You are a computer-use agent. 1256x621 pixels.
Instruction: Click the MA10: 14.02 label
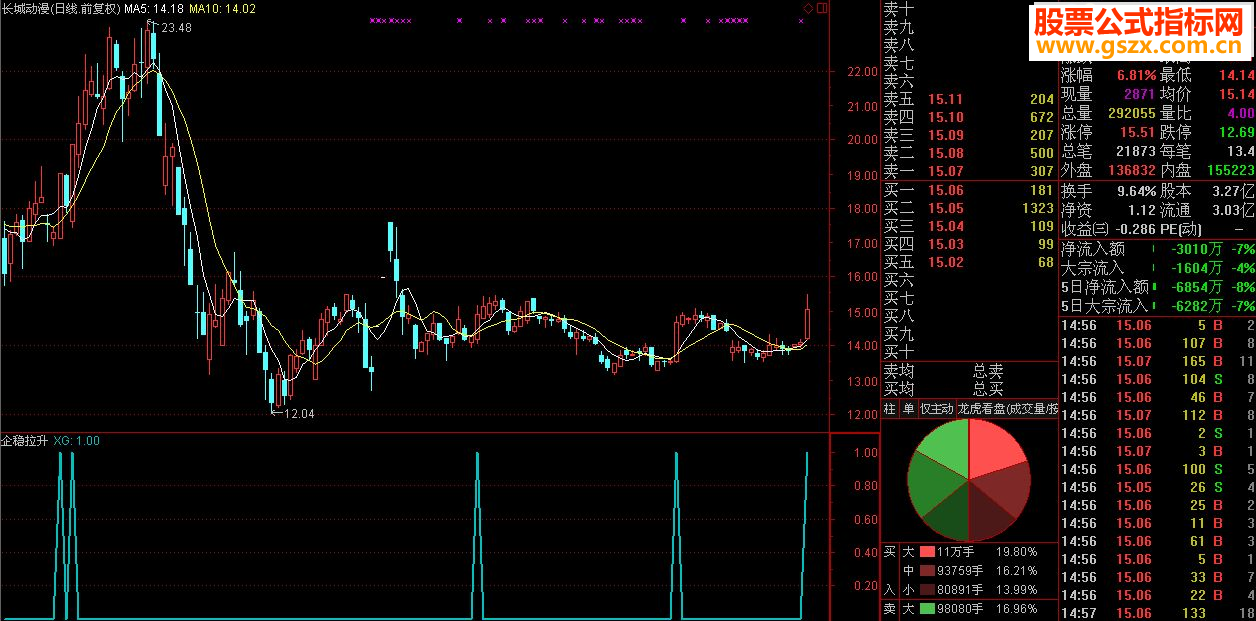[x=222, y=9]
